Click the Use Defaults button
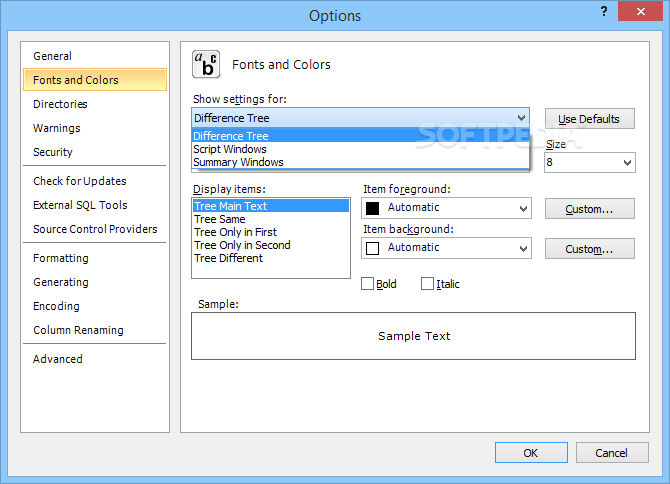This screenshot has width=670, height=484. pos(590,119)
